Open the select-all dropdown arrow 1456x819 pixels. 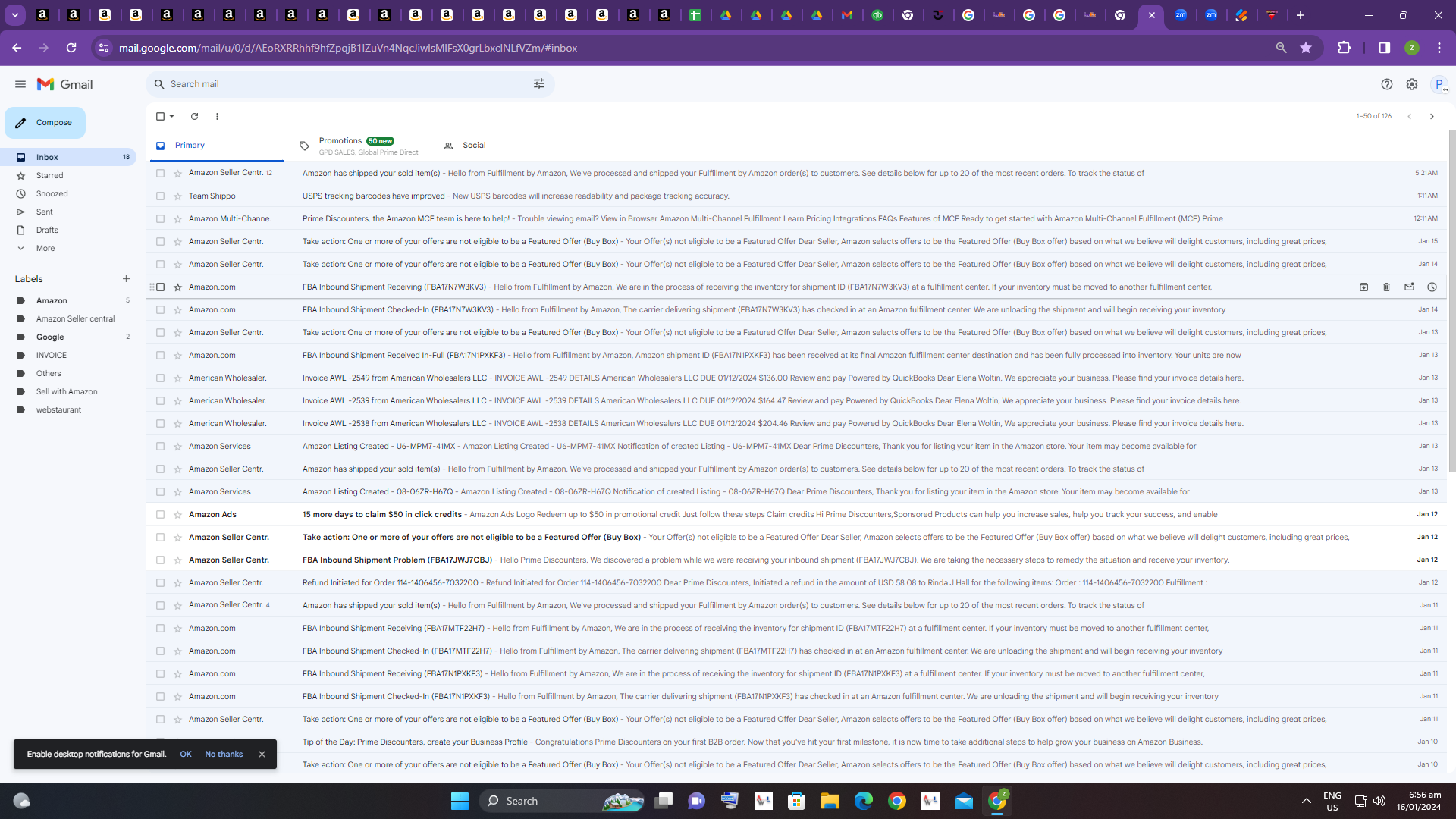[172, 116]
